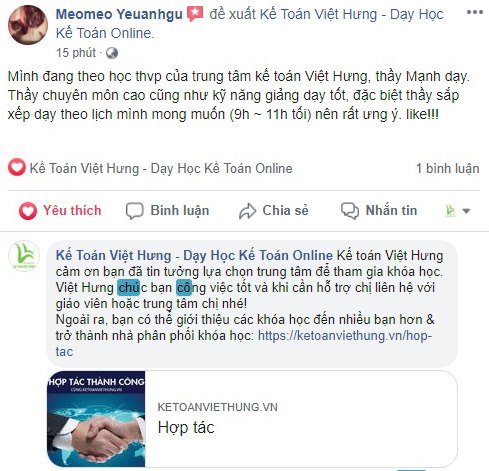Click the heart reaction count icon
The image size is (489, 471).
17,168
